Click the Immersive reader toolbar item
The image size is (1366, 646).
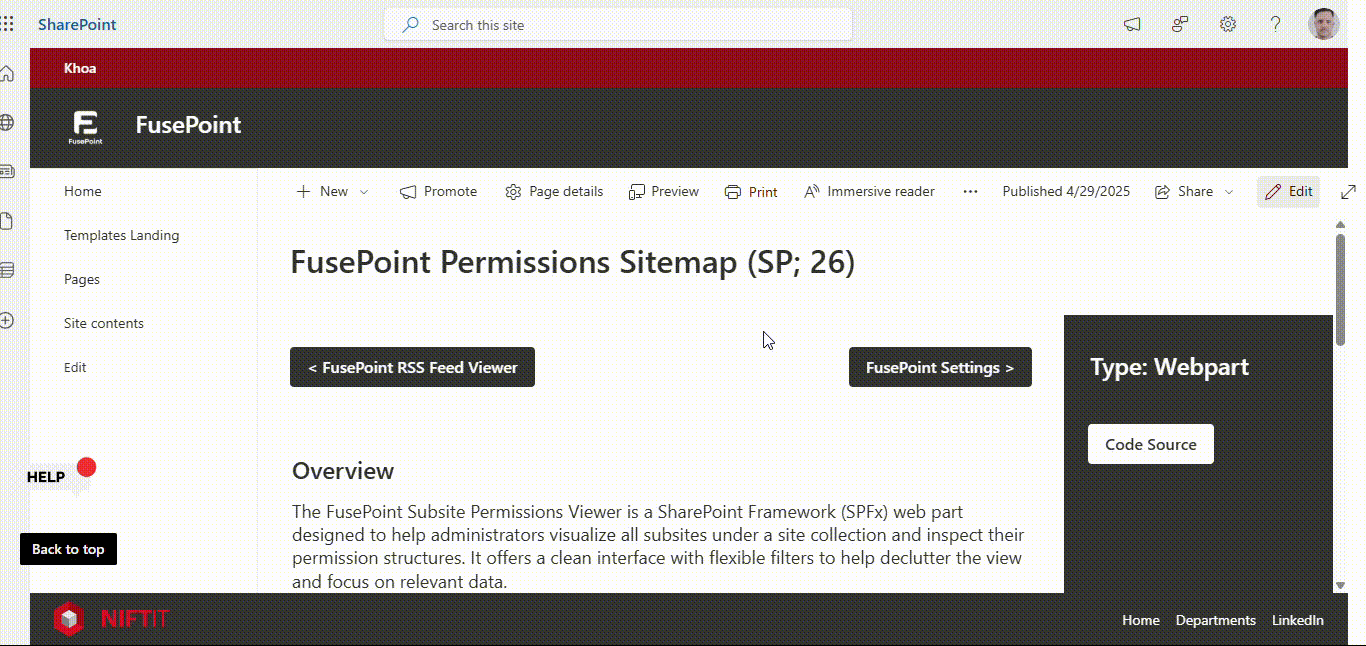click(870, 192)
